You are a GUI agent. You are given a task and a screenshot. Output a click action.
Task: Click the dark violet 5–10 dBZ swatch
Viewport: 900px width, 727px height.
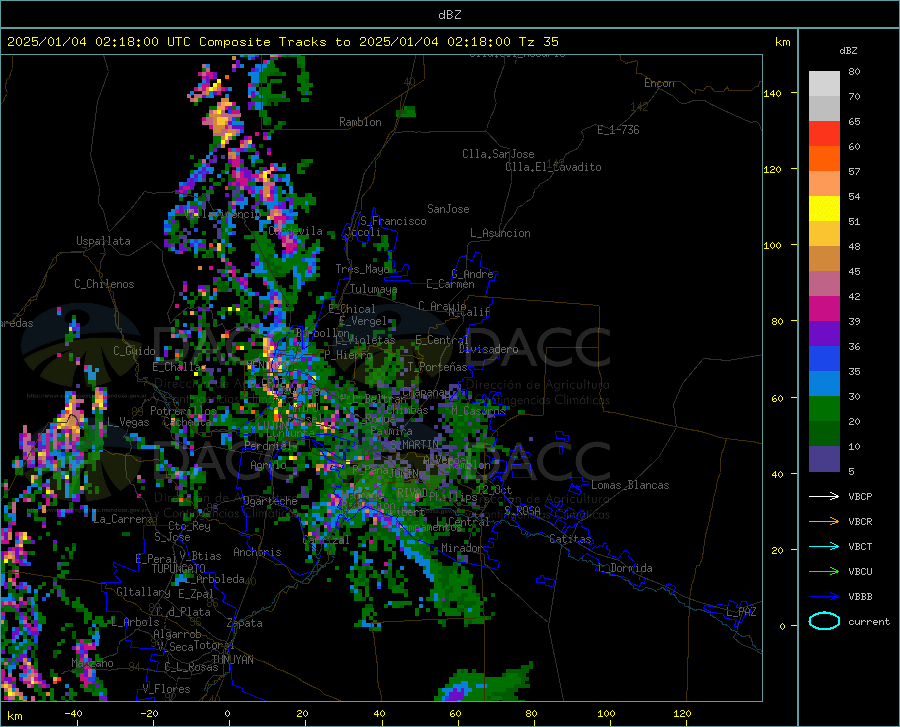click(x=824, y=458)
